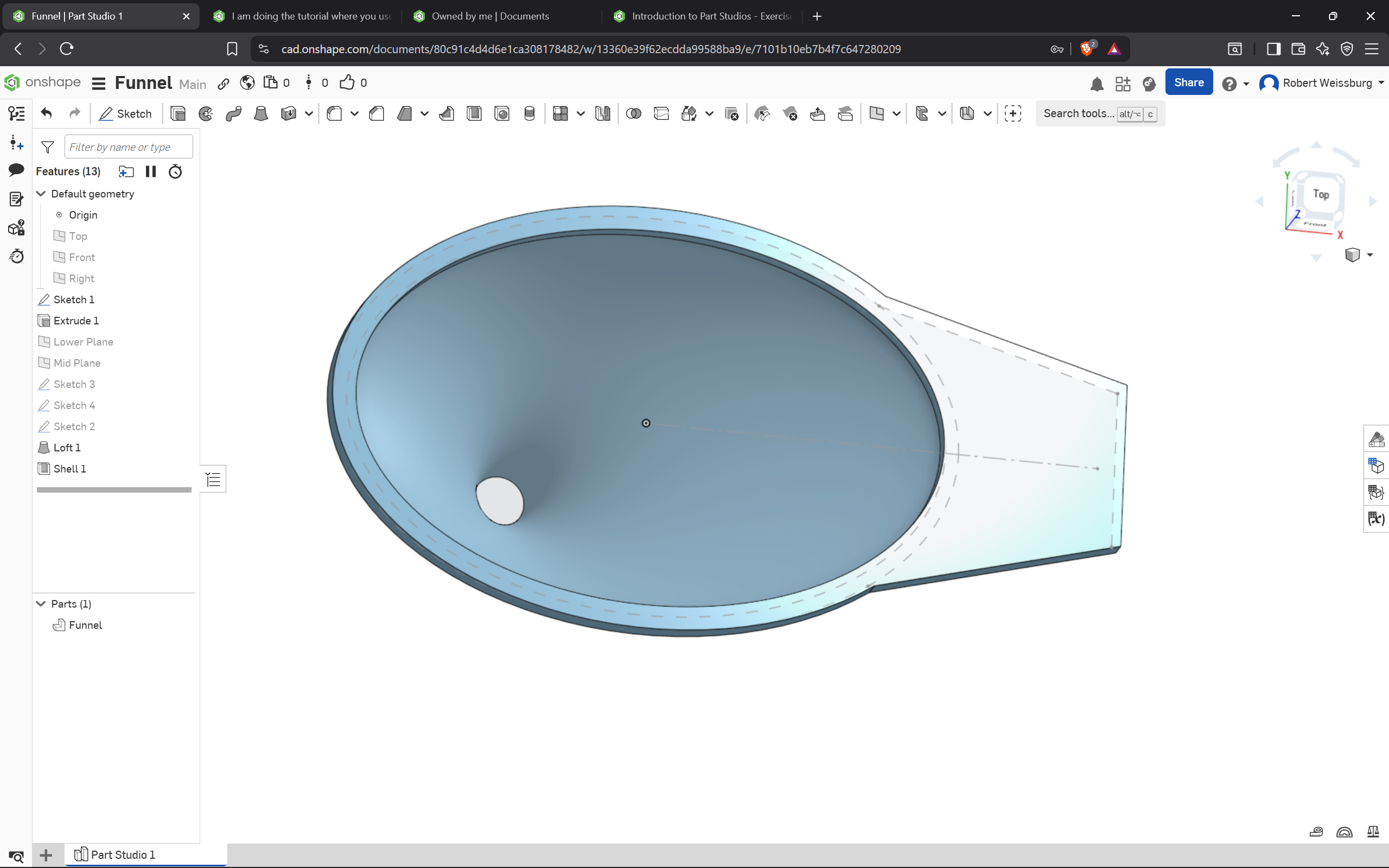This screenshot has height=868, width=1389.
Task: Click the blue Share button
Action: click(x=1188, y=82)
